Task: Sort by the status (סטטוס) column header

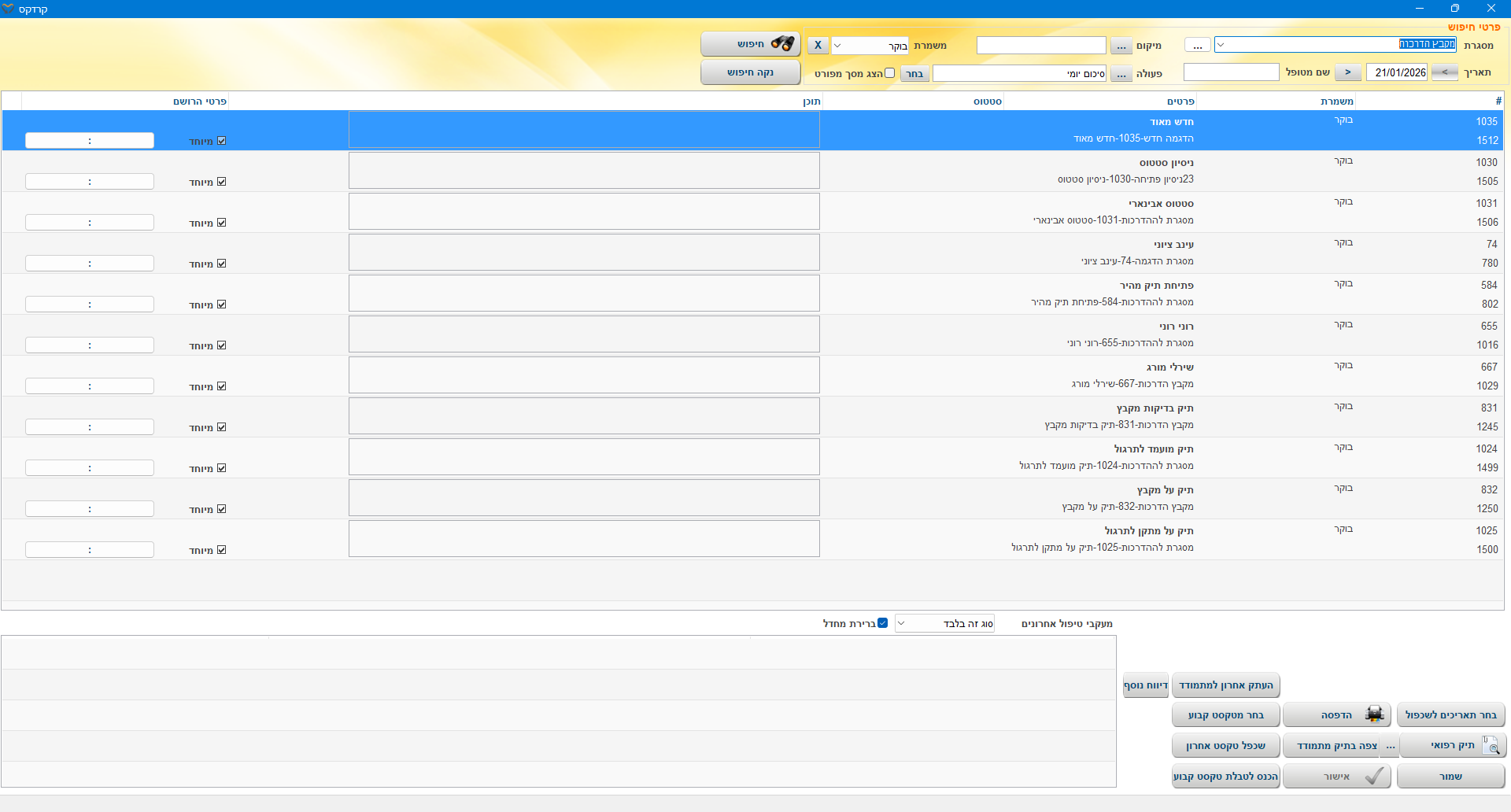Action: pos(987,101)
